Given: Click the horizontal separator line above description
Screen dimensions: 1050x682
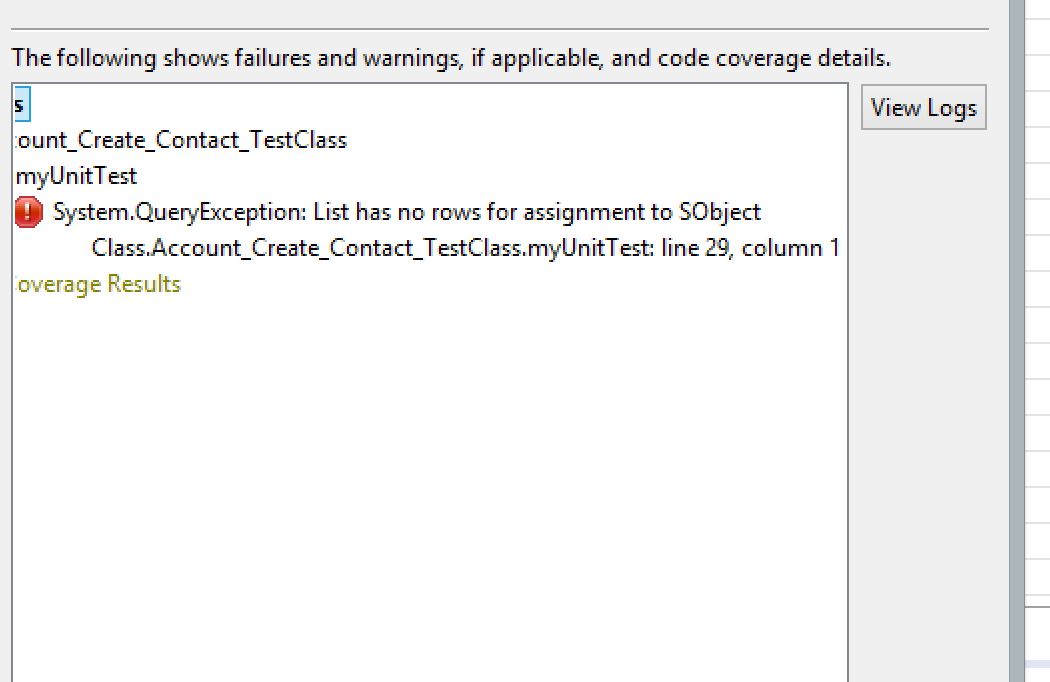Looking at the screenshot, I should coord(500,30).
